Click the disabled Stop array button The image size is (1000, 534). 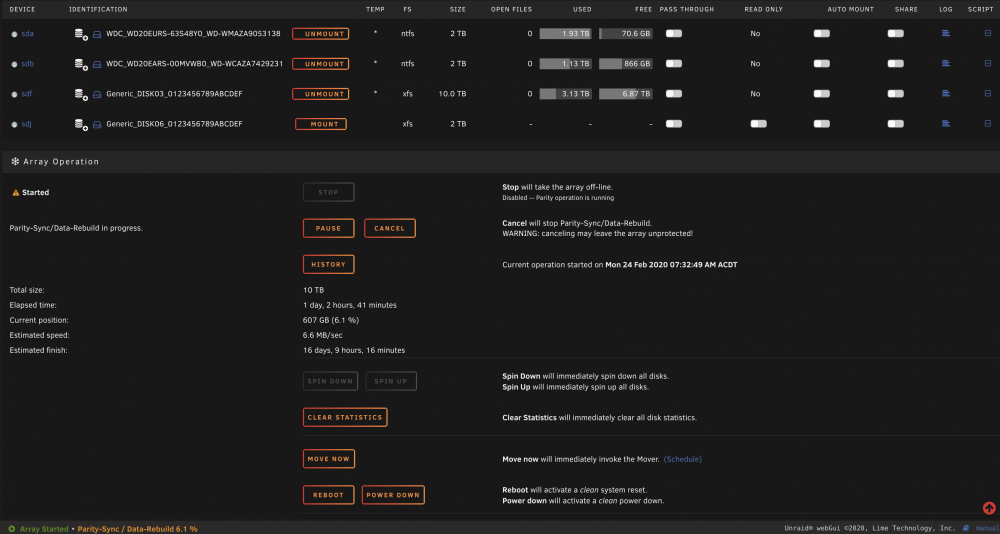328,192
